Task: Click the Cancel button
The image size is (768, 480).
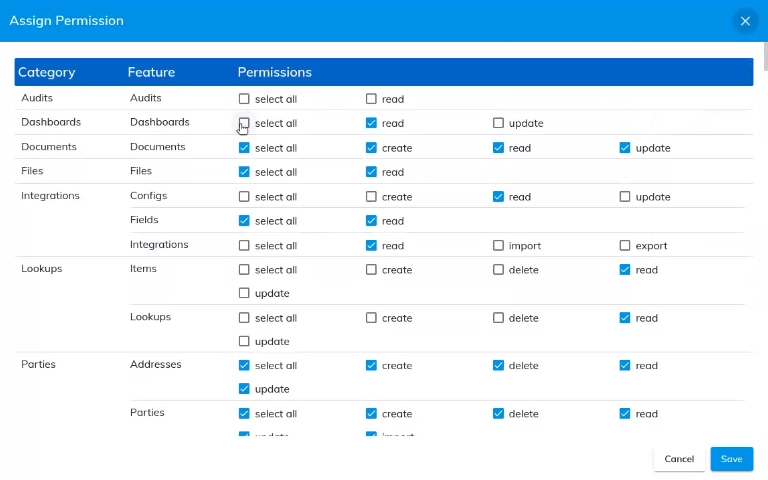Action: (679, 459)
